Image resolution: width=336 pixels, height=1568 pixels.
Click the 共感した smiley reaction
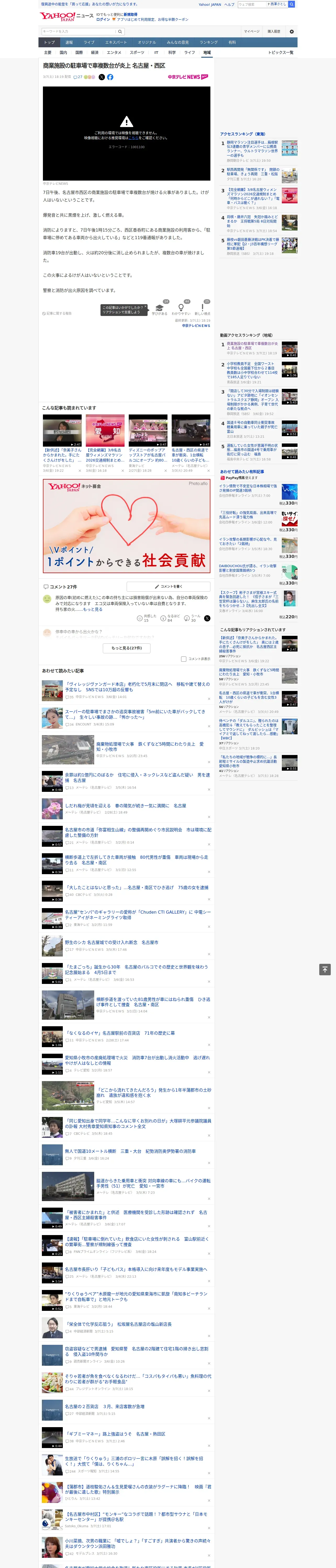(x=140, y=618)
